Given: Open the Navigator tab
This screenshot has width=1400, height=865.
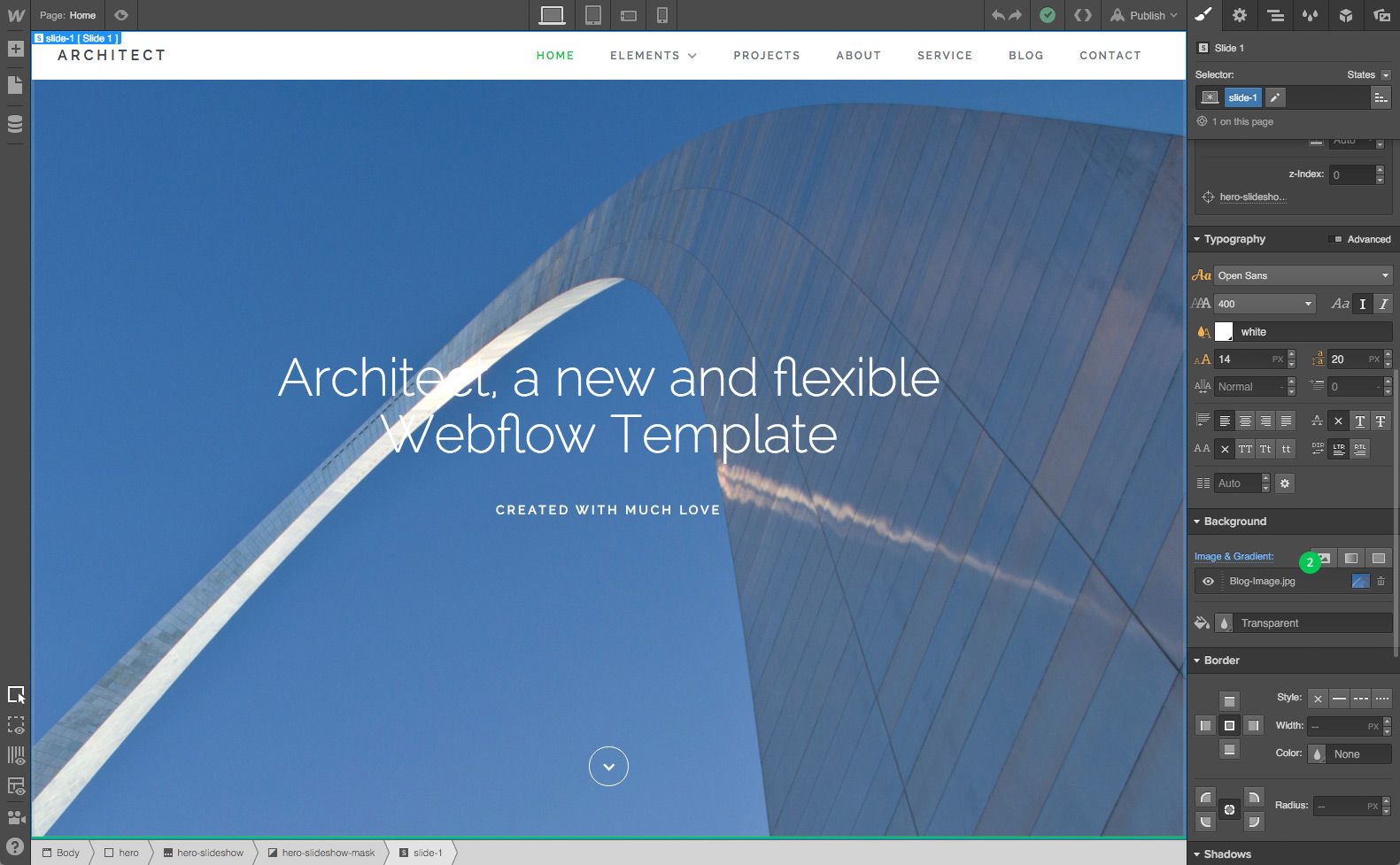Looking at the screenshot, I should click(1275, 15).
